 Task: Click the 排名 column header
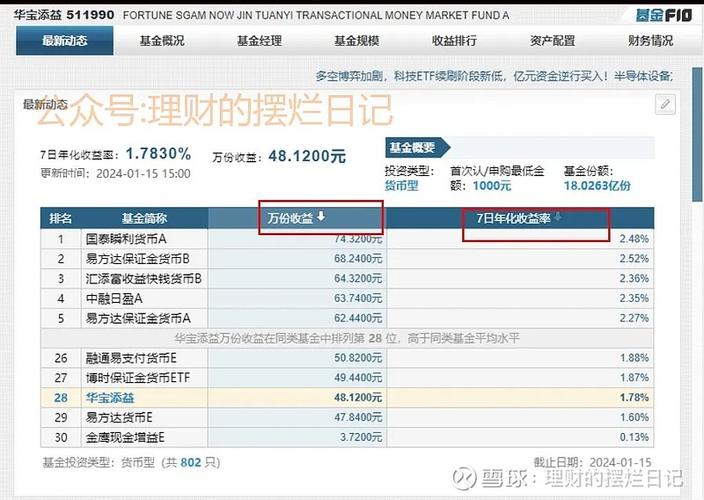click(61, 219)
